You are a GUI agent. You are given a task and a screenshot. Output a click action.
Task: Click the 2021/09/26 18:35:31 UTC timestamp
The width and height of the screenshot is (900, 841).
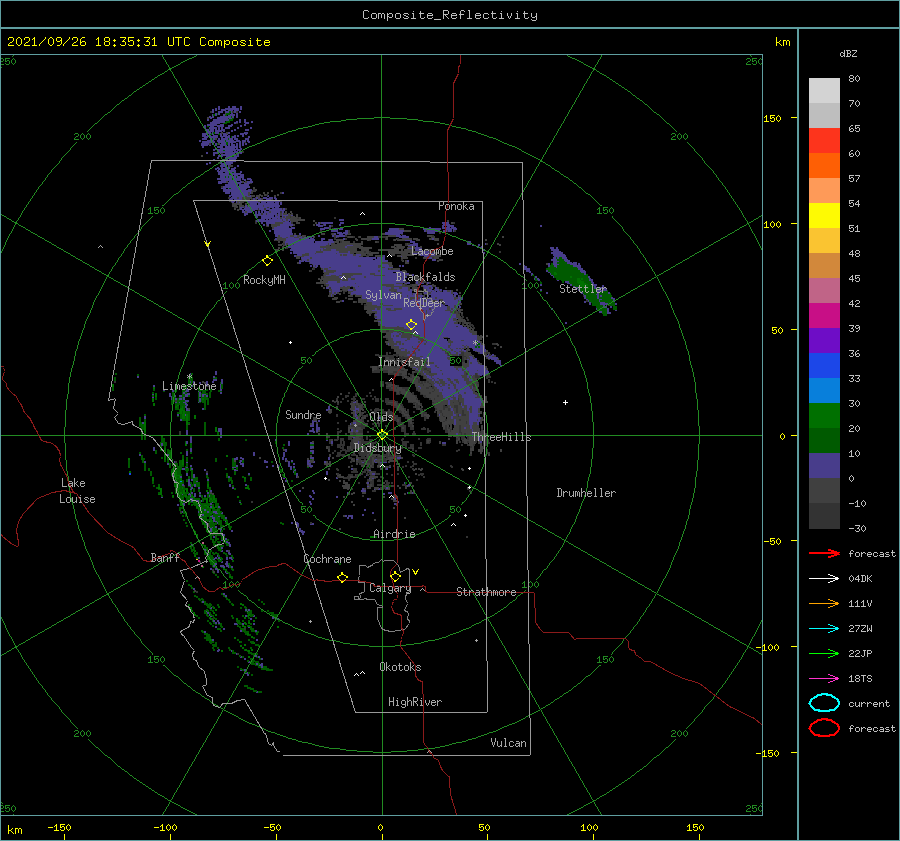138,42
